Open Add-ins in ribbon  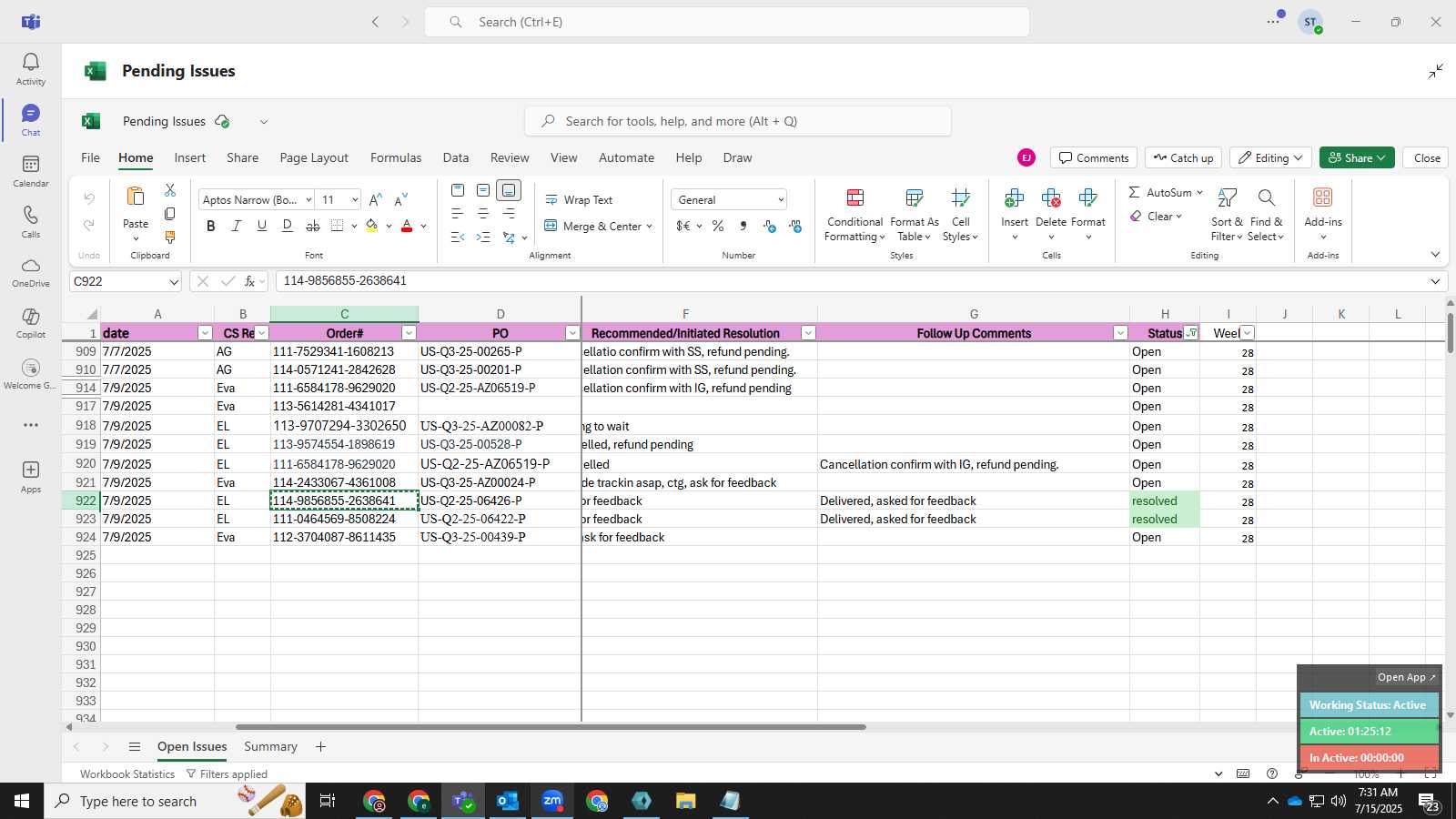1322,216
